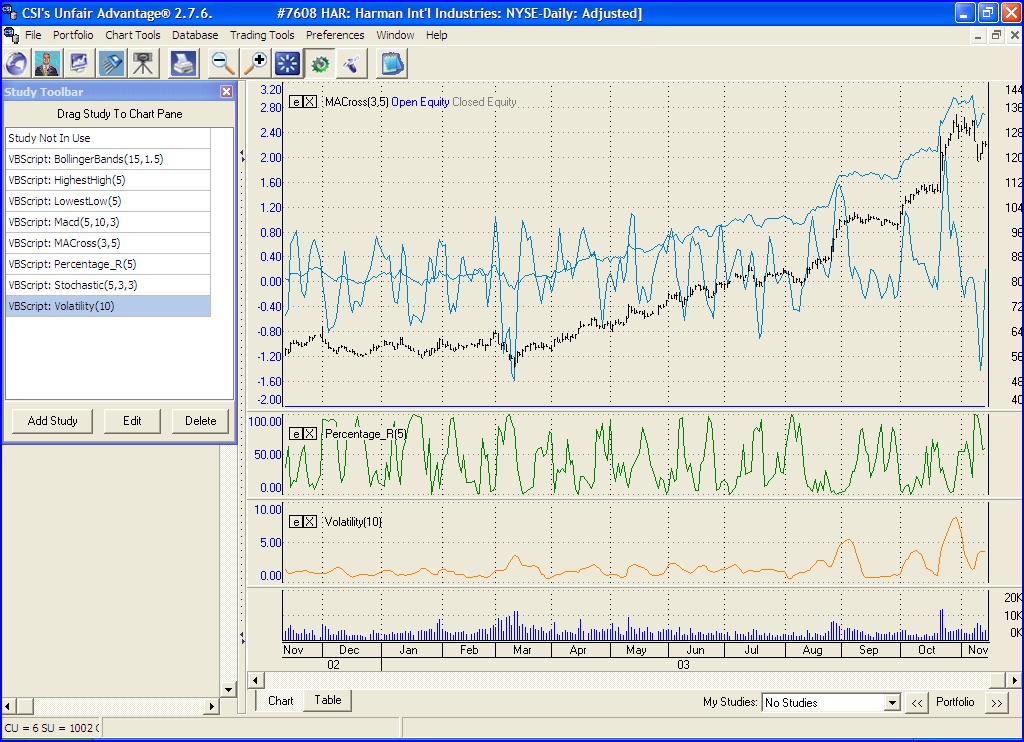The image size is (1024, 742).
Task: Click the Closed Equity legend label
Action: pyautogui.click(x=484, y=102)
